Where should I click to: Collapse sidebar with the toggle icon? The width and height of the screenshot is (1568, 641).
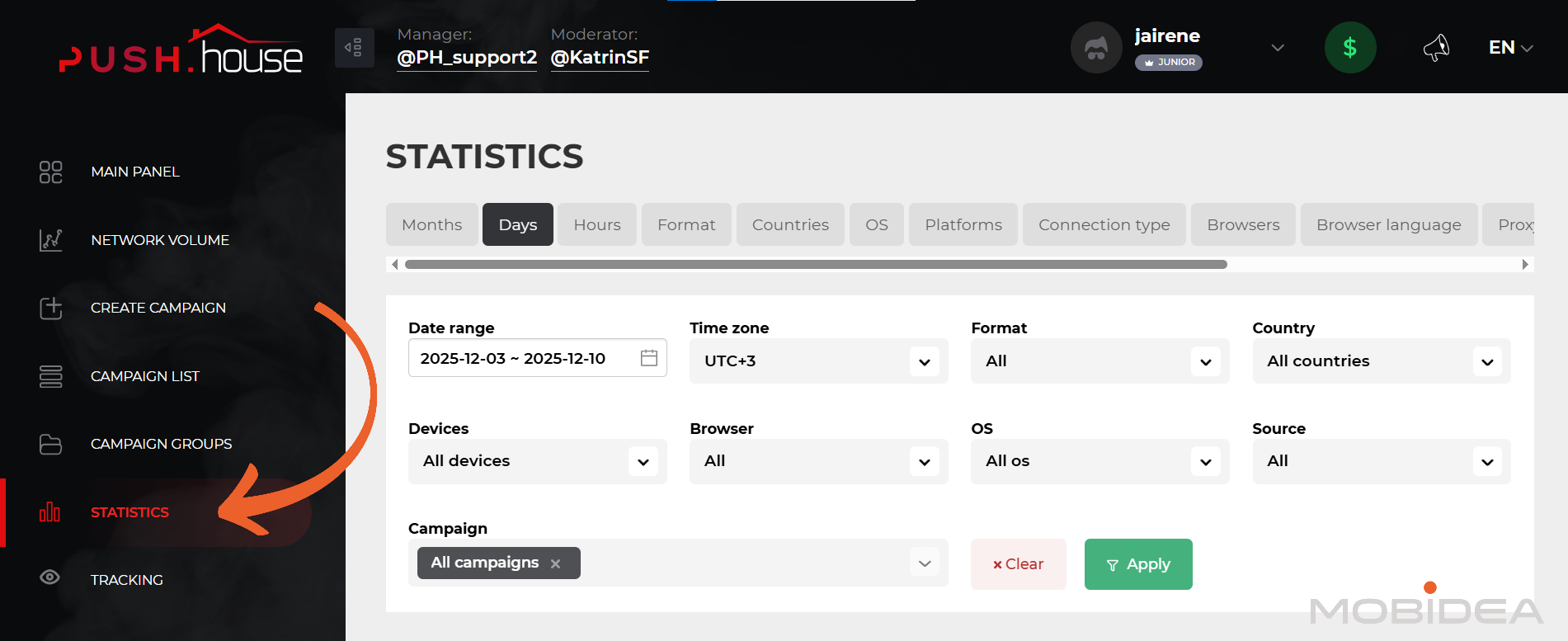click(354, 48)
